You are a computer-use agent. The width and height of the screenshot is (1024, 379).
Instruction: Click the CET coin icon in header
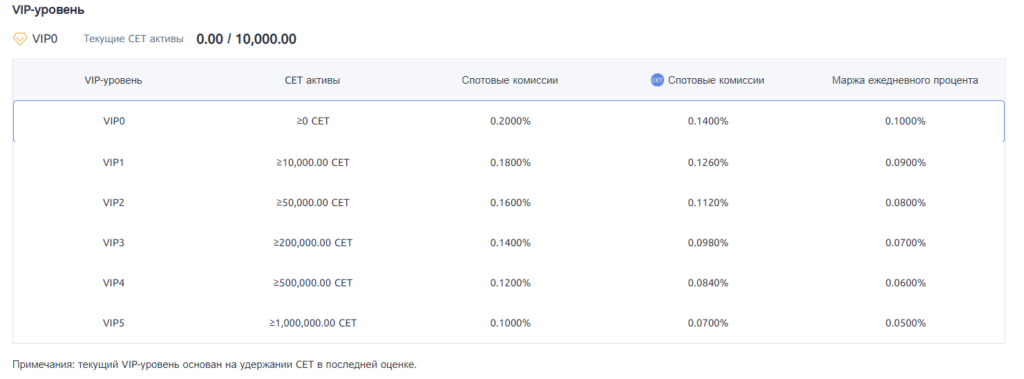657,80
